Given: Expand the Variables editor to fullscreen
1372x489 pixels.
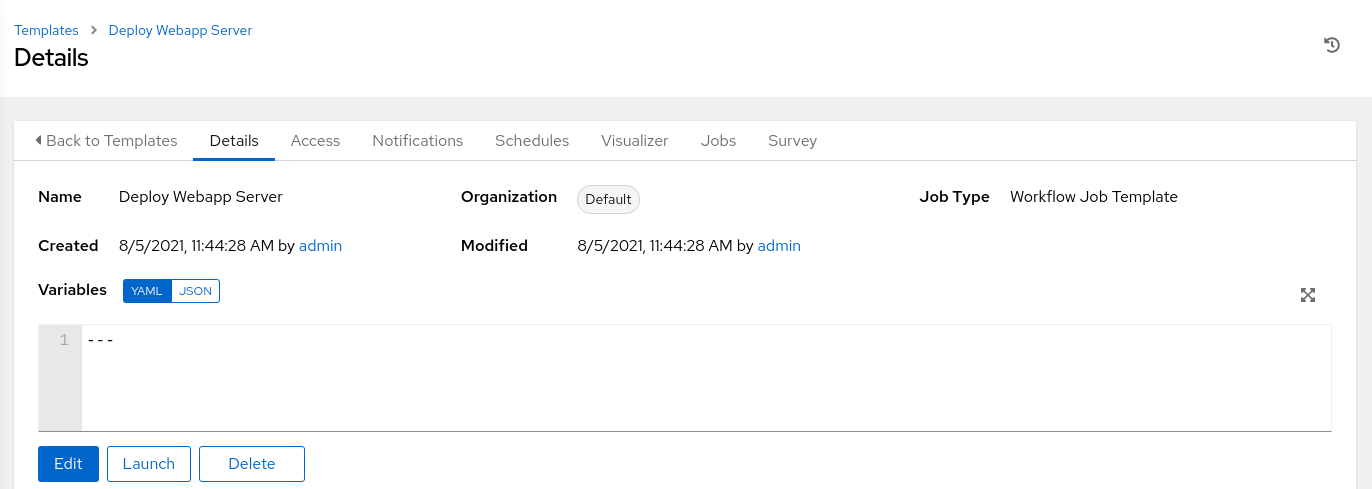Looking at the screenshot, I should tap(1307, 295).
